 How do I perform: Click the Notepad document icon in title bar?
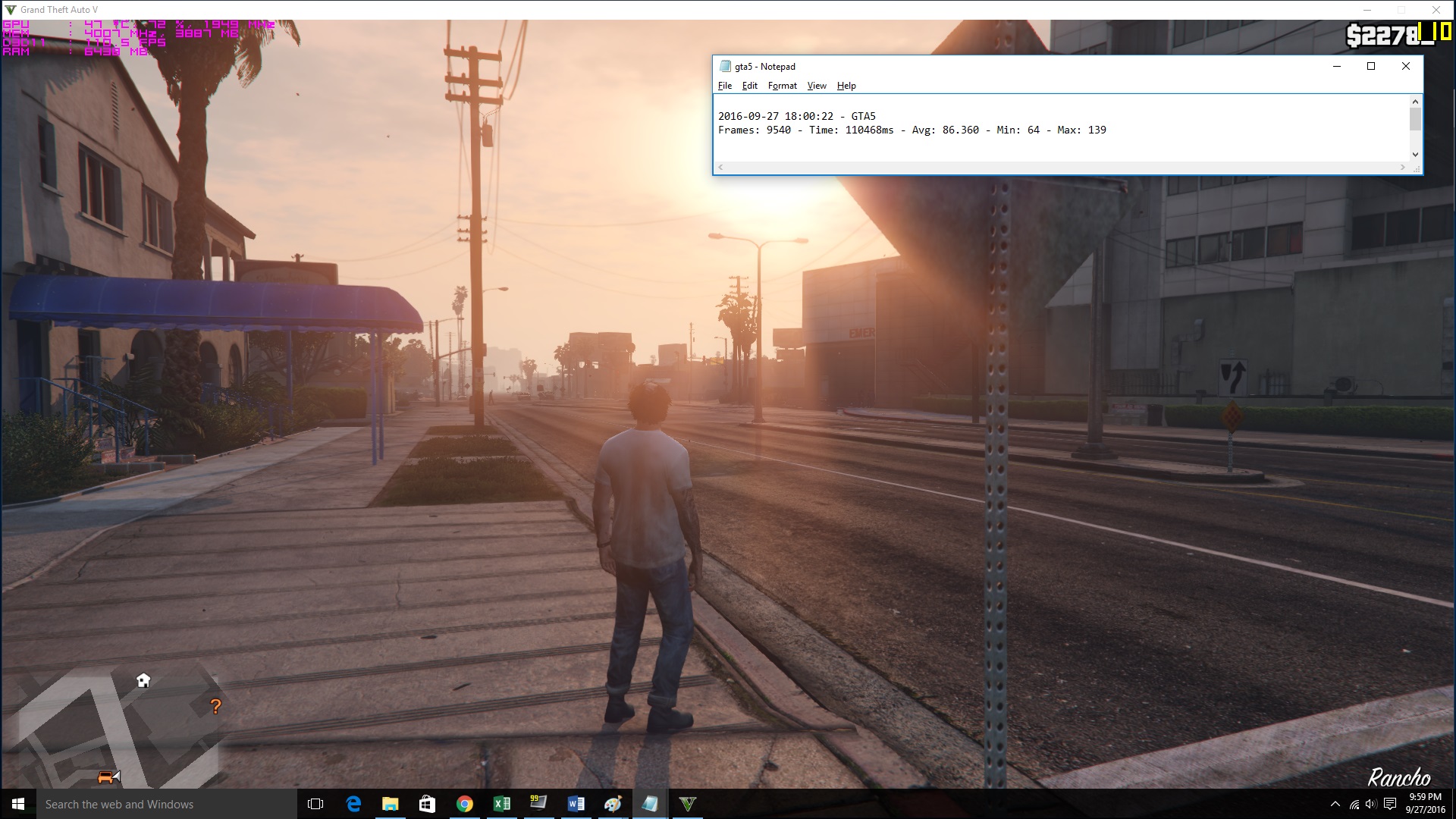click(725, 66)
